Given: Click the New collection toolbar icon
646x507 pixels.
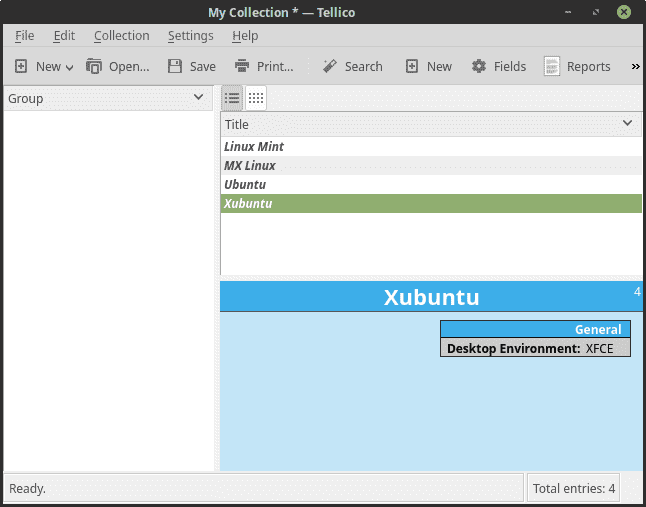Looking at the screenshot, I should (21, 66).
